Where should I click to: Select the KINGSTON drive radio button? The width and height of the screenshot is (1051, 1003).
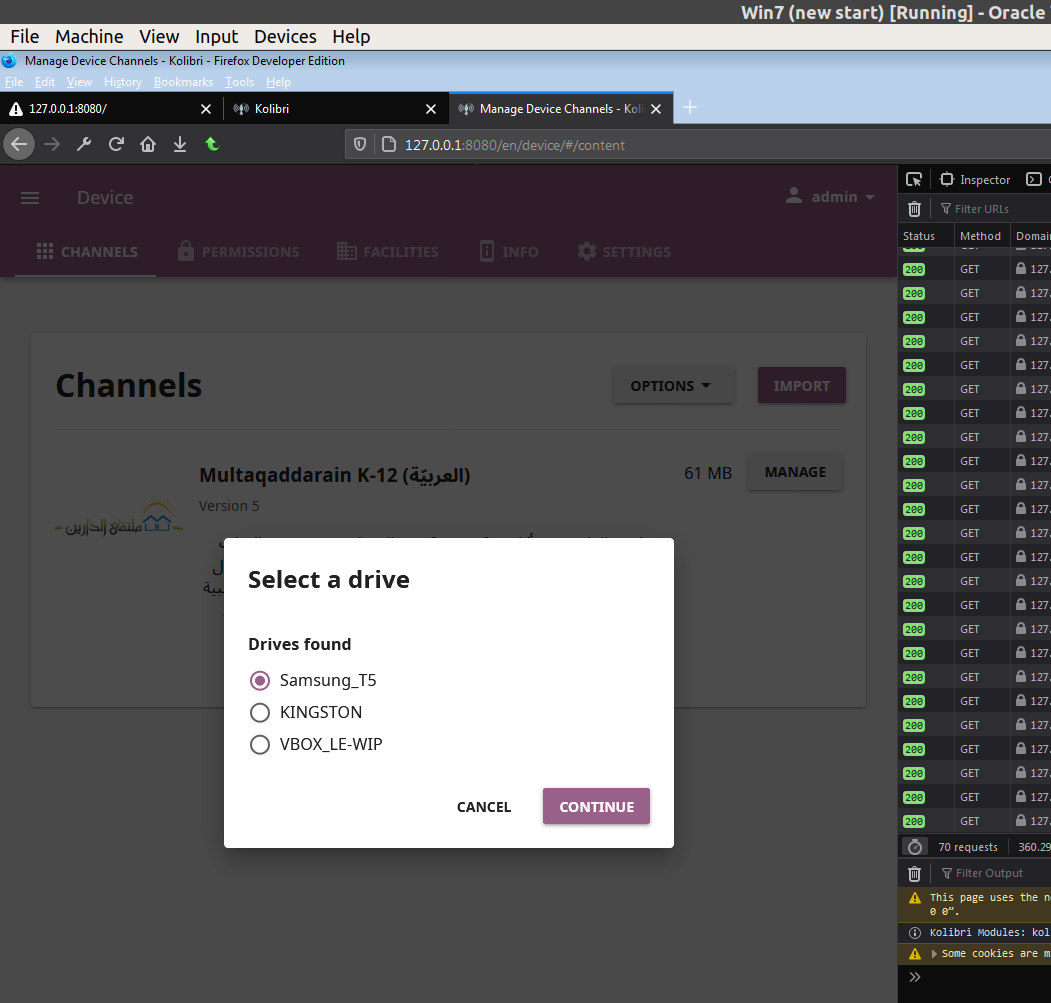point(260,712)
